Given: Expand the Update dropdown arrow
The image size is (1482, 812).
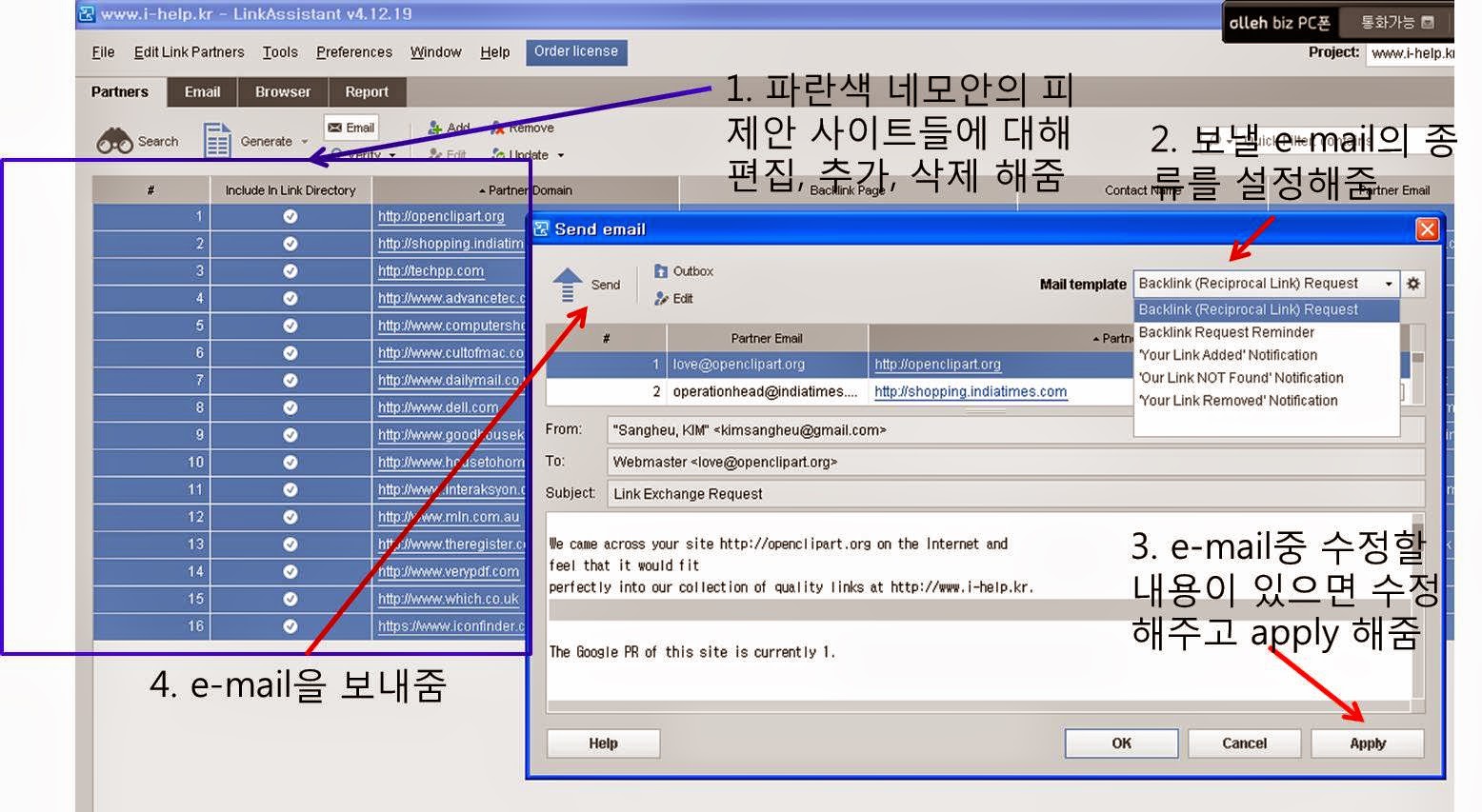Looking at the screenshot, I should 561,155.
